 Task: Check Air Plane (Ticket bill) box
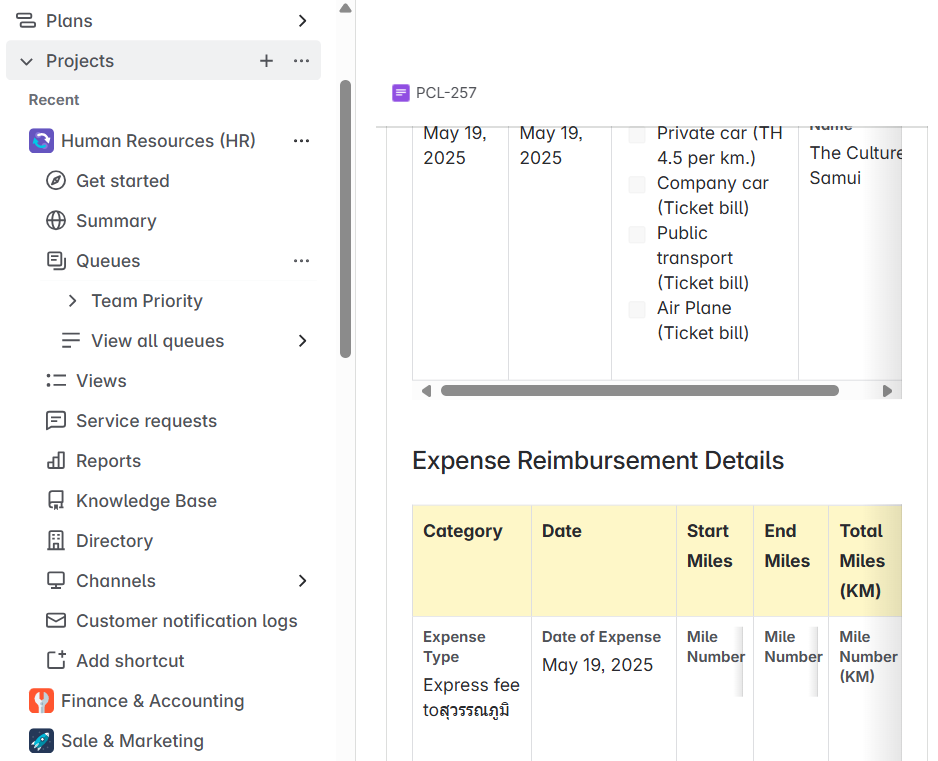[x=637, y=309]
